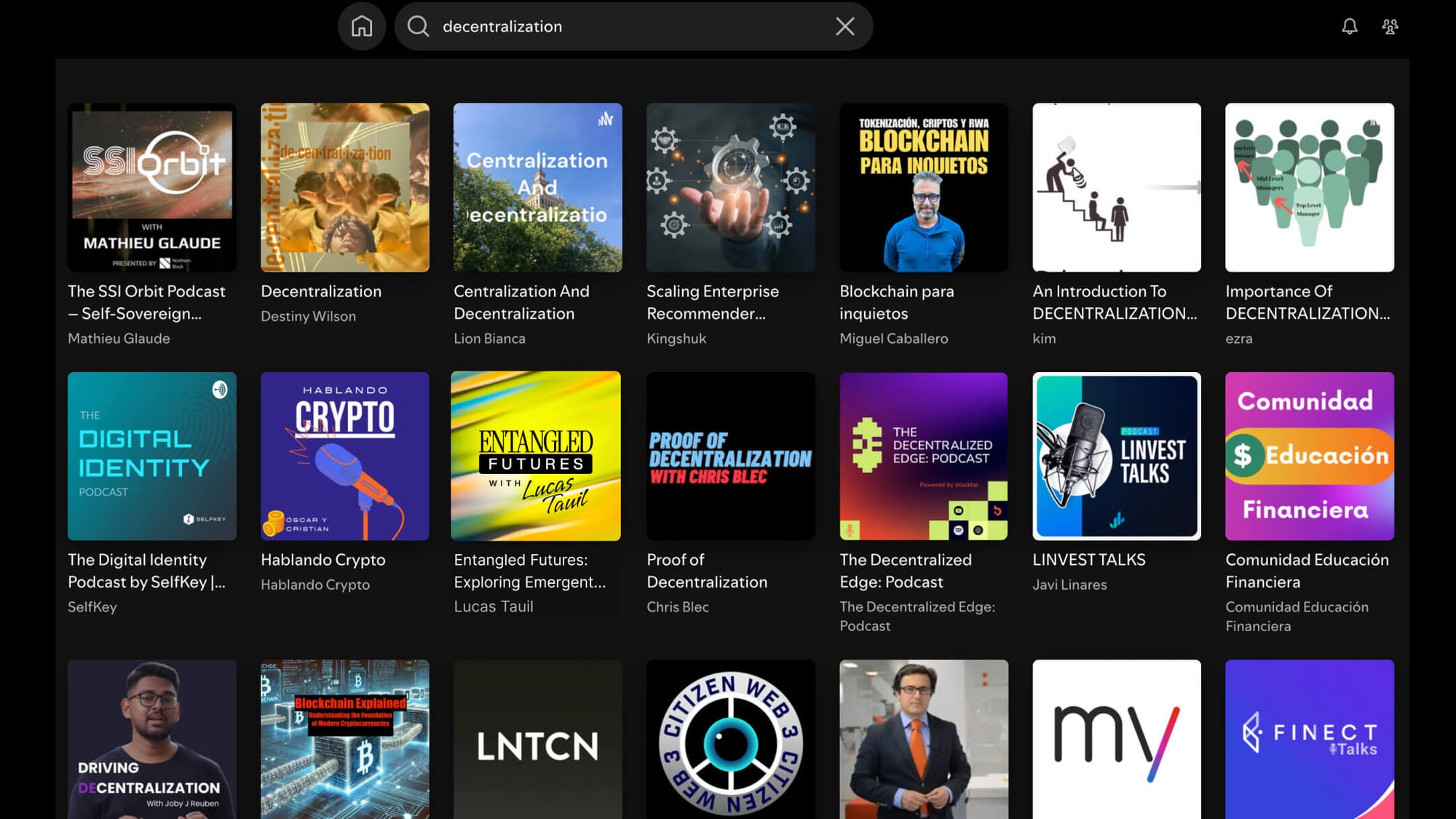Image resolution: width=1456 pixels, height=819 pixels.
Task: Open LINVEST TALKS cover art
Action: coord(1117,456)
